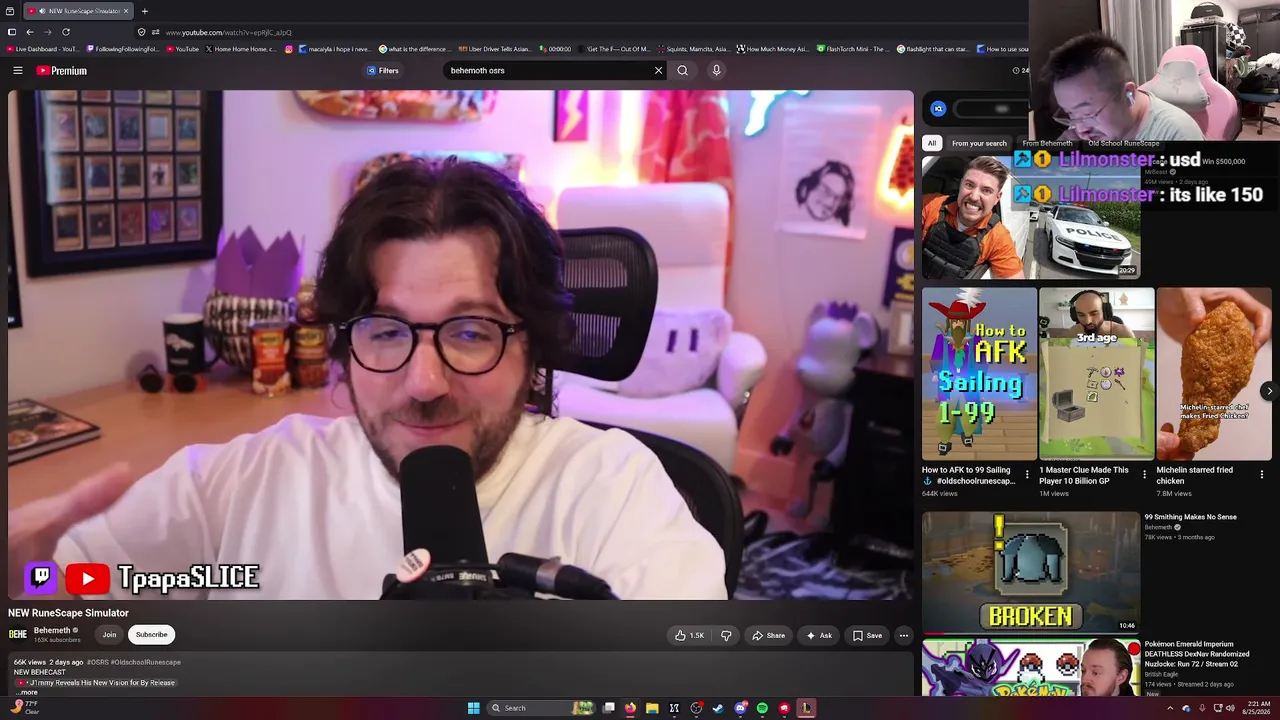The image size is (1280, 720).
Task: Open the #OSRS hashtag link
Action: tap(98, 662)
